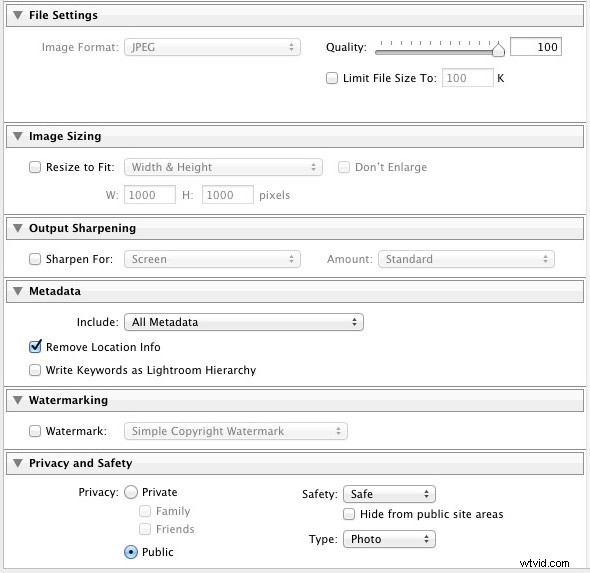Open the Include All Metadata dropdown

tap(244, 322)
